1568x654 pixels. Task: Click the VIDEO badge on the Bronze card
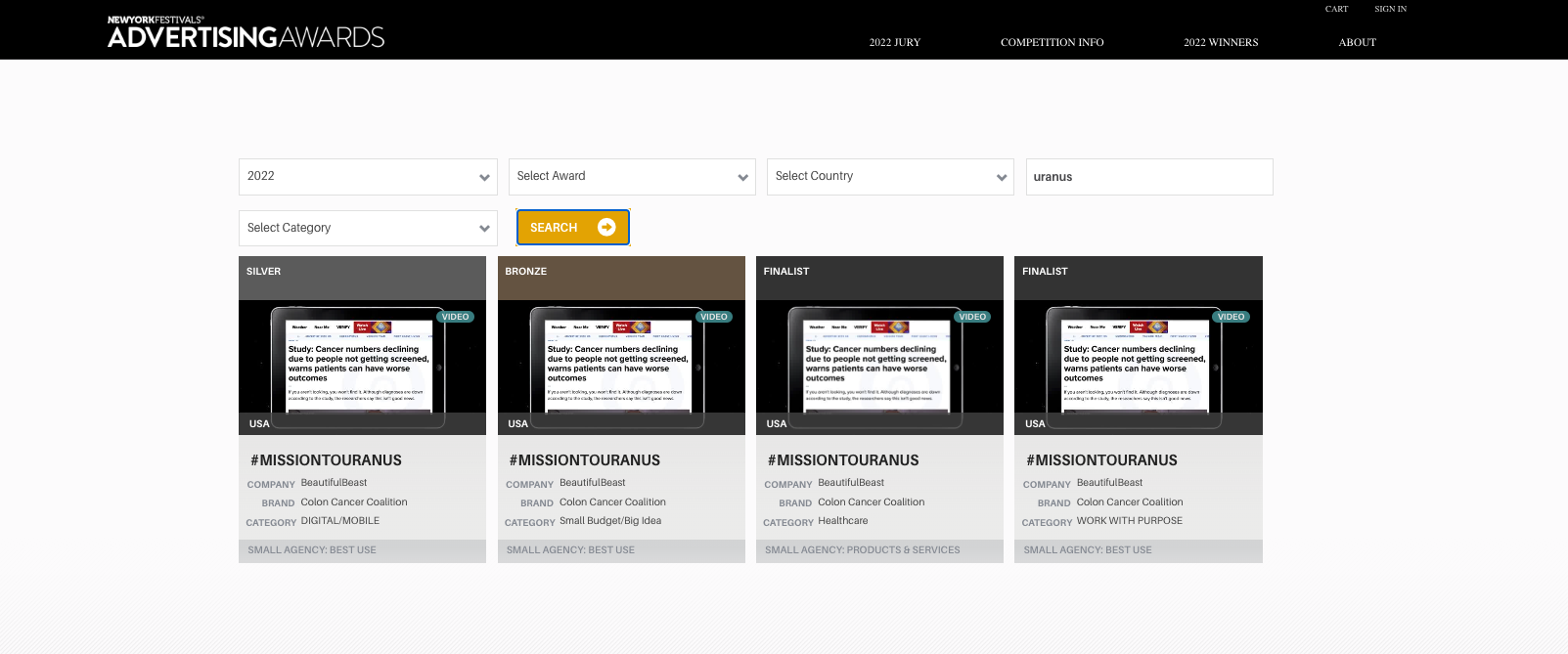coord(714,317)
